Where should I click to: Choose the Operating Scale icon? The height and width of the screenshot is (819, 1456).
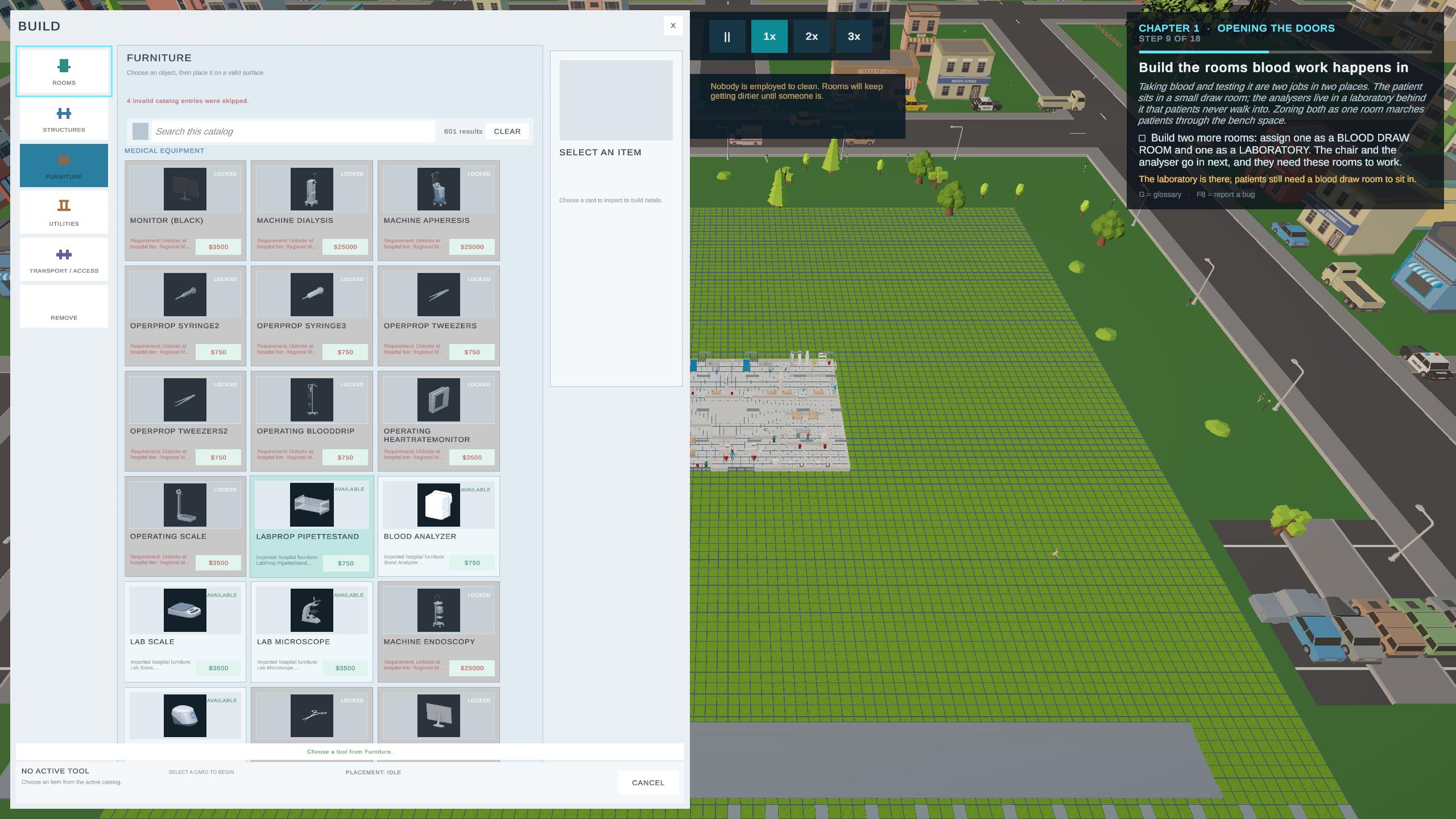point(185,505)
